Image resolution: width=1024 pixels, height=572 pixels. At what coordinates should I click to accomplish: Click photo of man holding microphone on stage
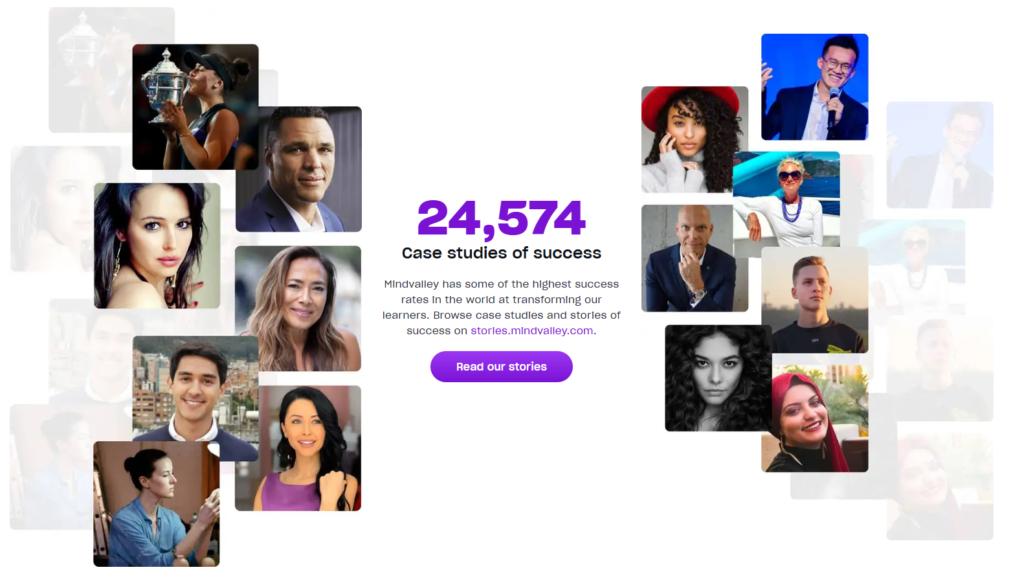814,87
